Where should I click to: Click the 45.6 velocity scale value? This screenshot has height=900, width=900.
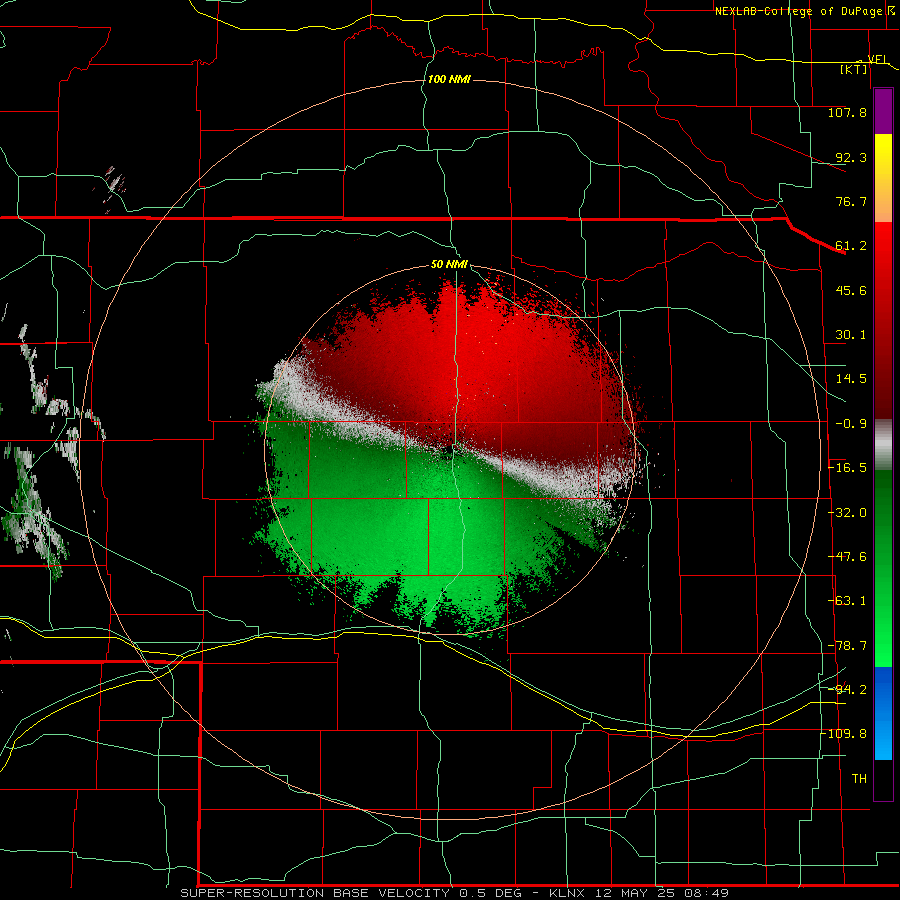(851, 290)
